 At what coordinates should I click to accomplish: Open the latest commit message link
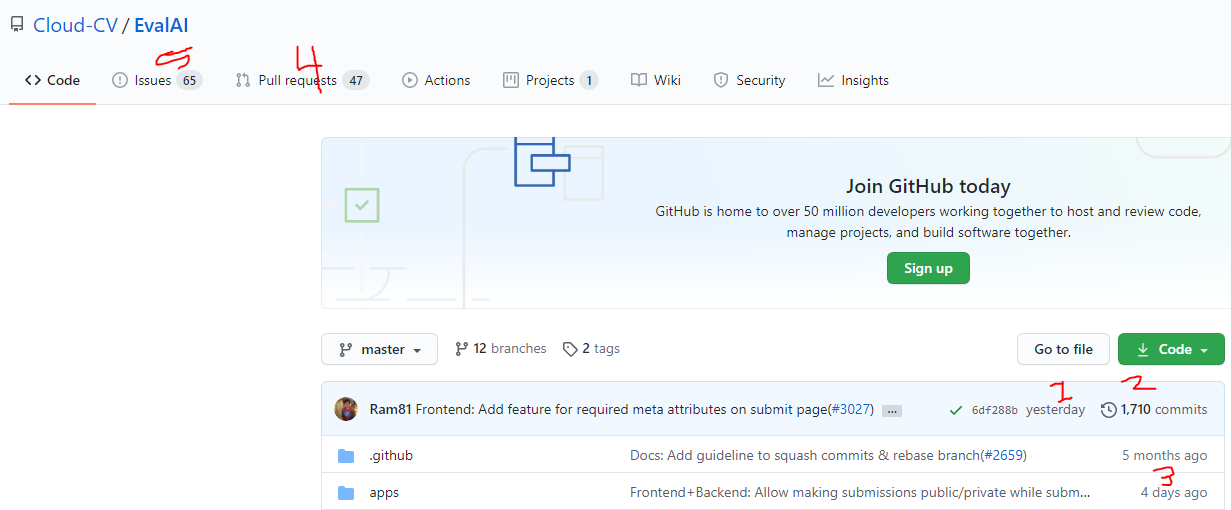click(x=622, y=409)
